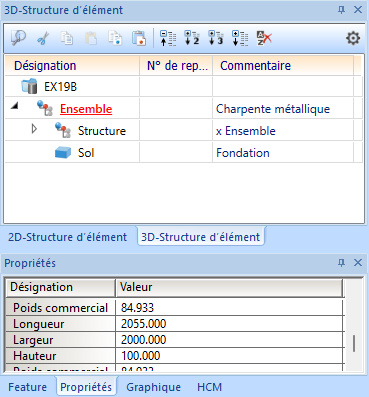Expand the Structure tree node

(x=34, y=129)
